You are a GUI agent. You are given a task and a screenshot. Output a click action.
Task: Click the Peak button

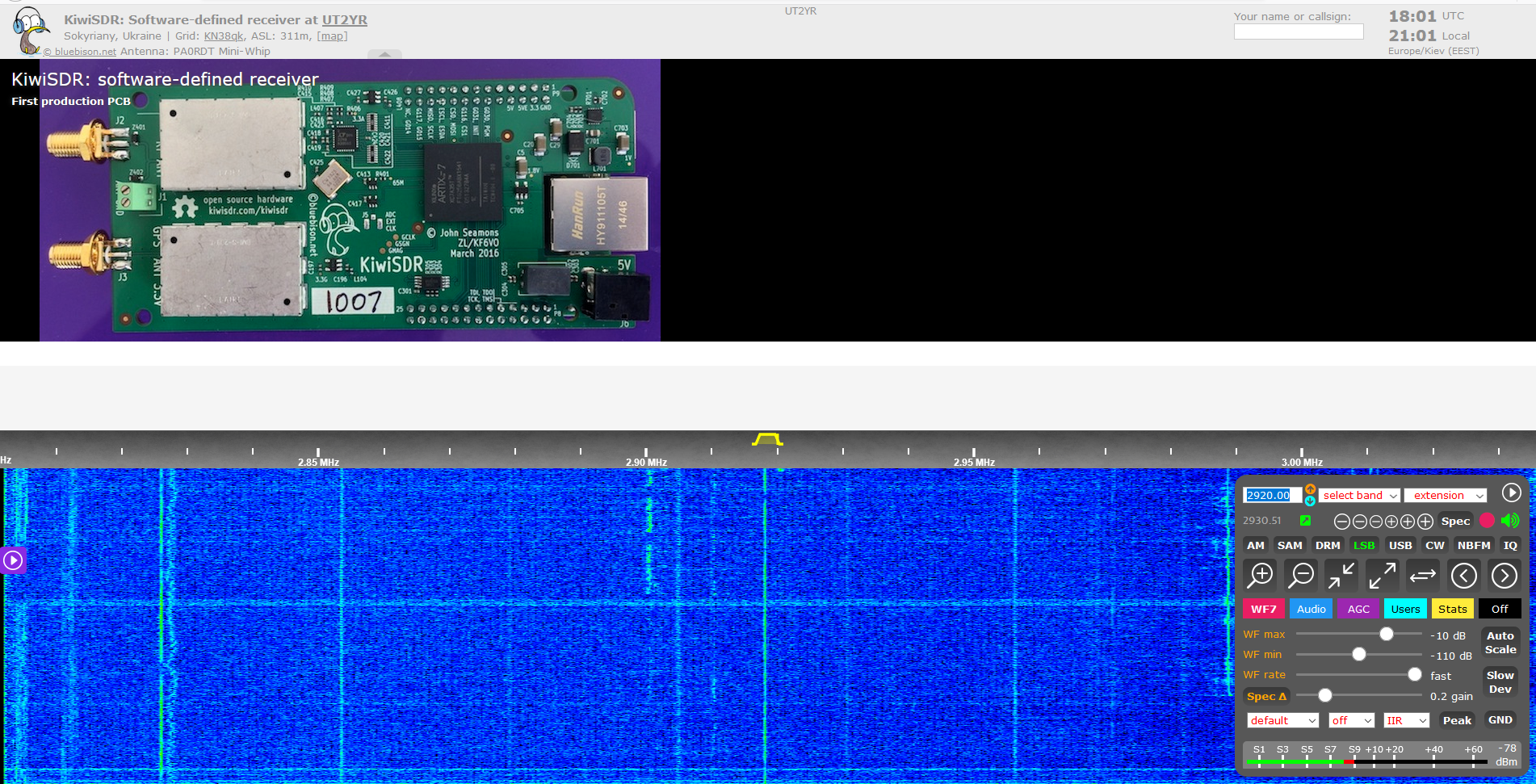1457,720
